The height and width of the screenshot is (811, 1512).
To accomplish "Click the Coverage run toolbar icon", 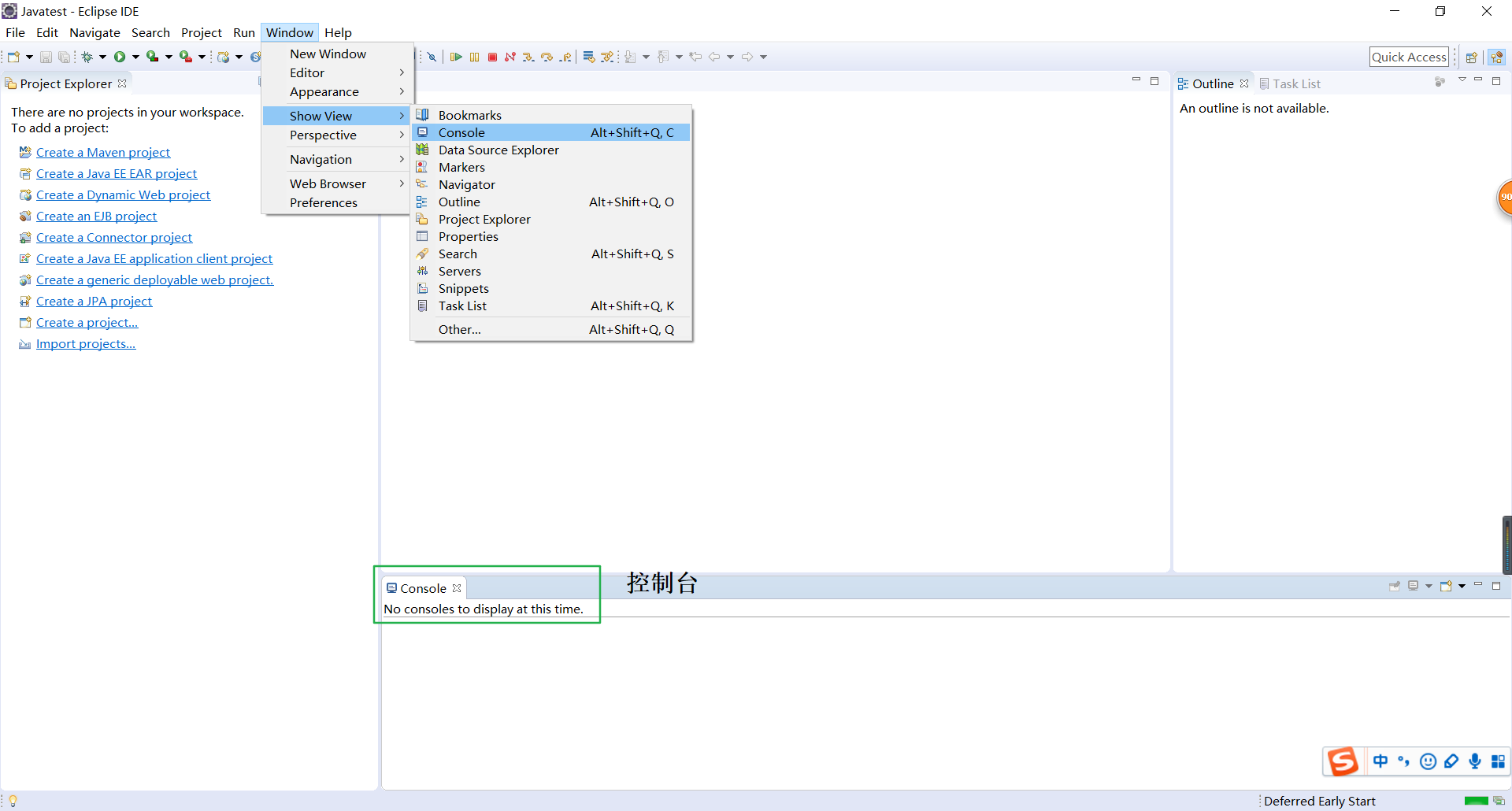I will tap(153, 57).
